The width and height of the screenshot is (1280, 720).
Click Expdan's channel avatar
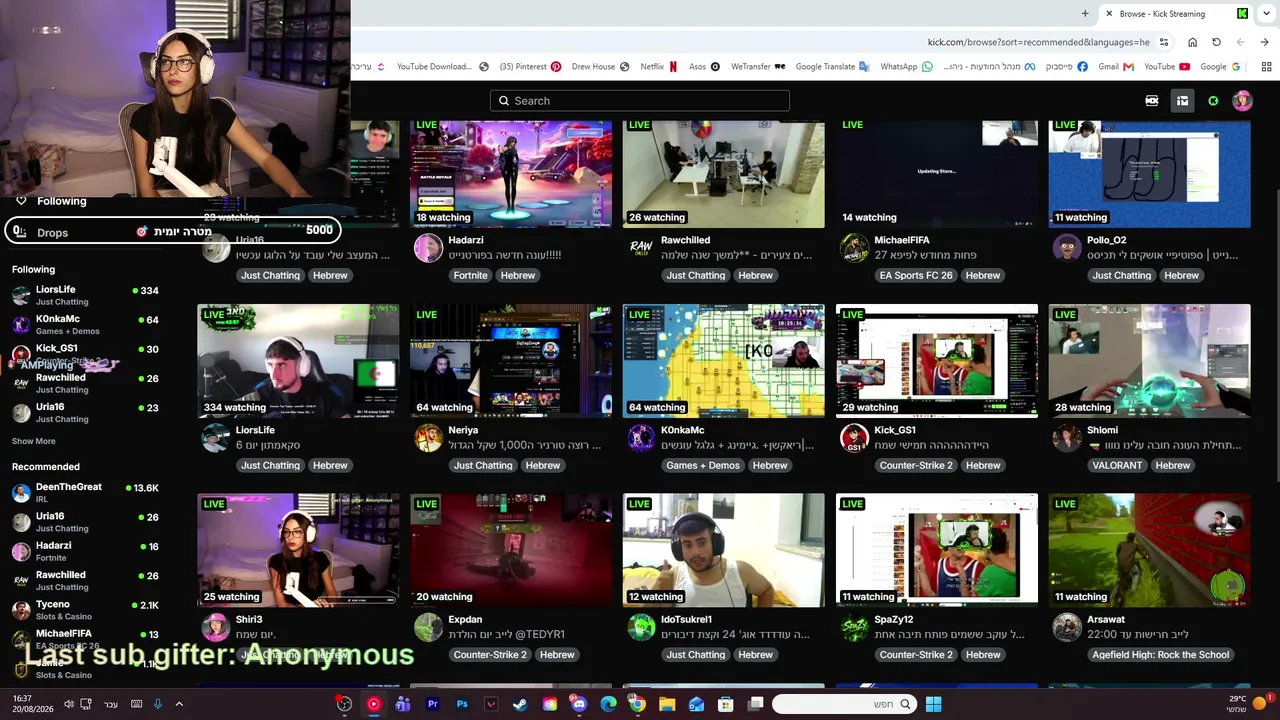click(x=428, y=627)
